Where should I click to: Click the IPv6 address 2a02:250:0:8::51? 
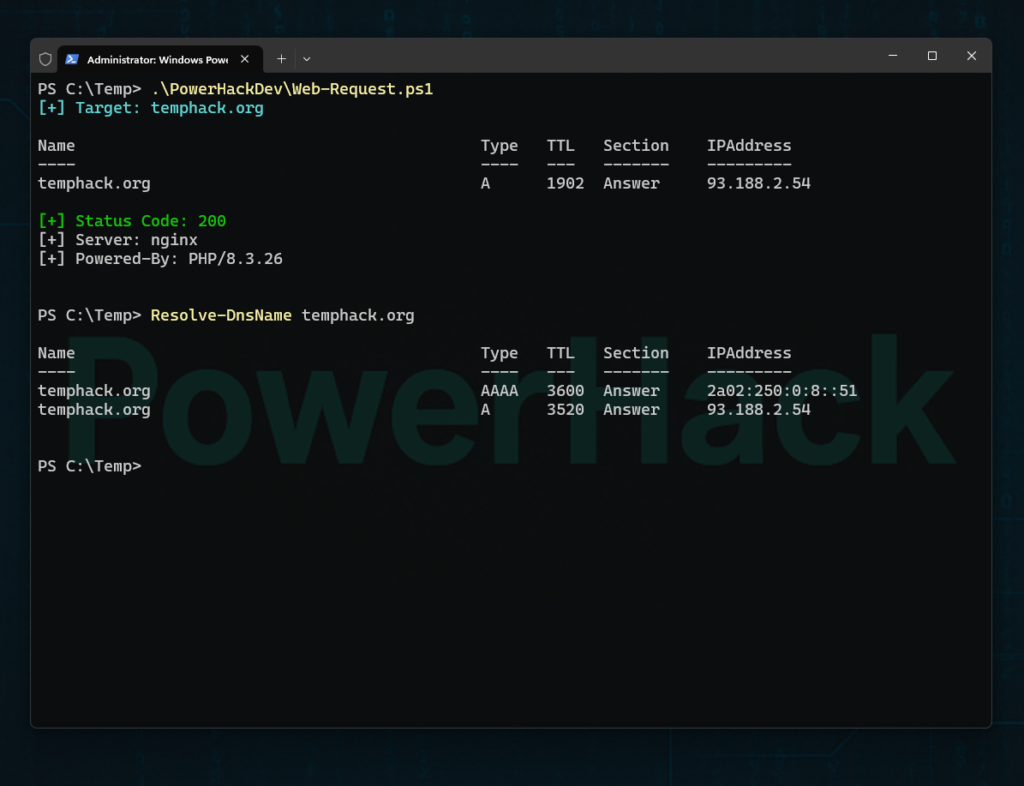click(x=782, y=391)
